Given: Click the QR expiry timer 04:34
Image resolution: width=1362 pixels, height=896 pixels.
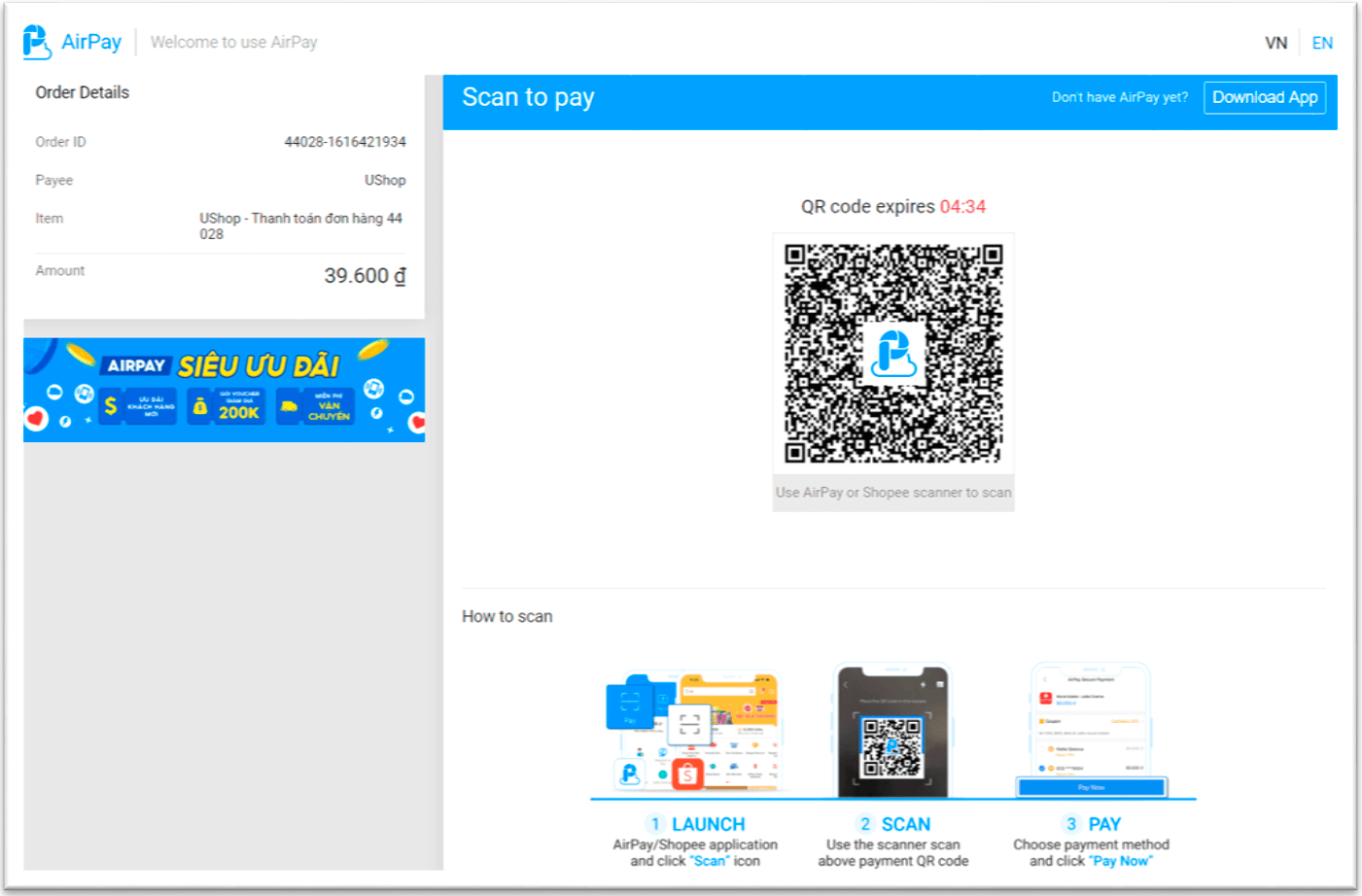Looking at the screenshot, I should coord(962,207).
